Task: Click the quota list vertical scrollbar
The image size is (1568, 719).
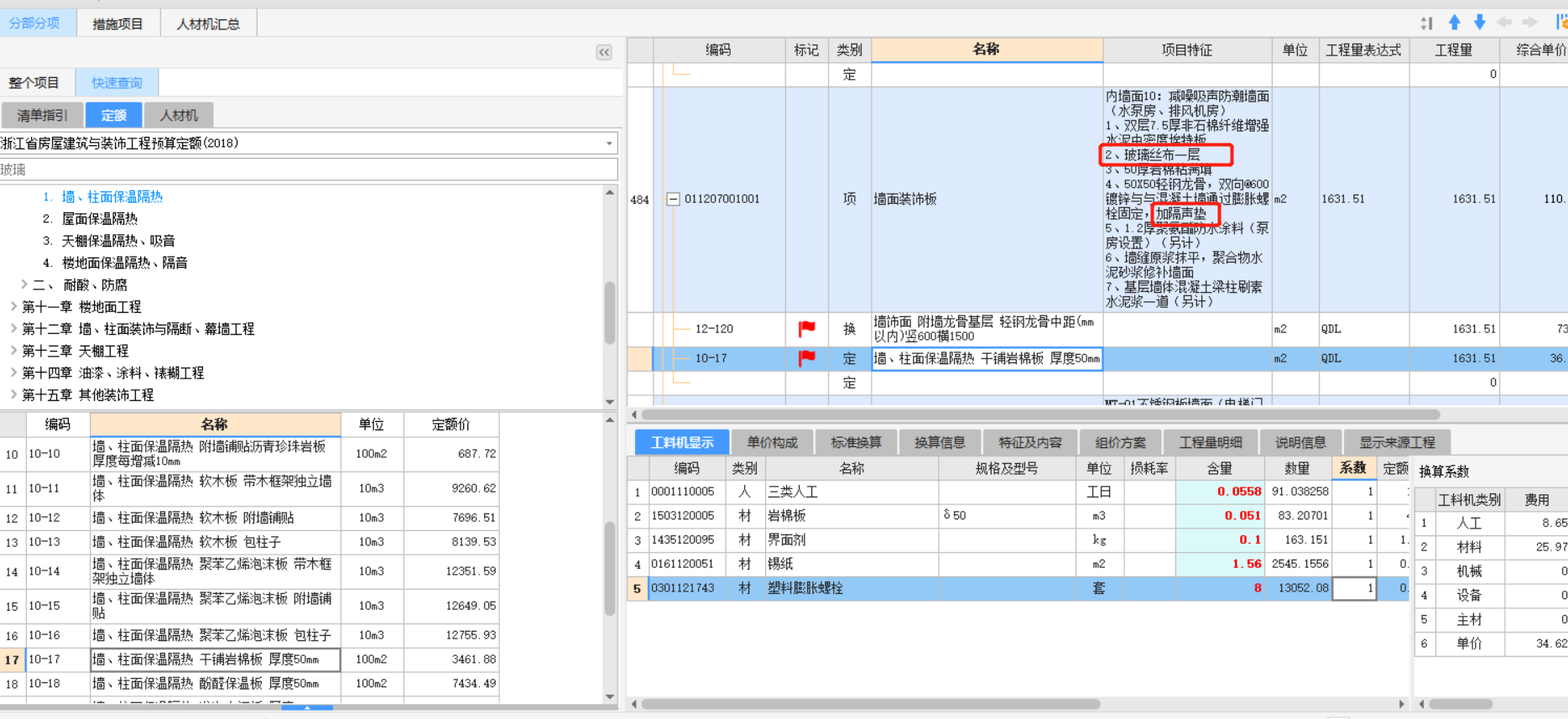Action: click(x=610, y=568)
